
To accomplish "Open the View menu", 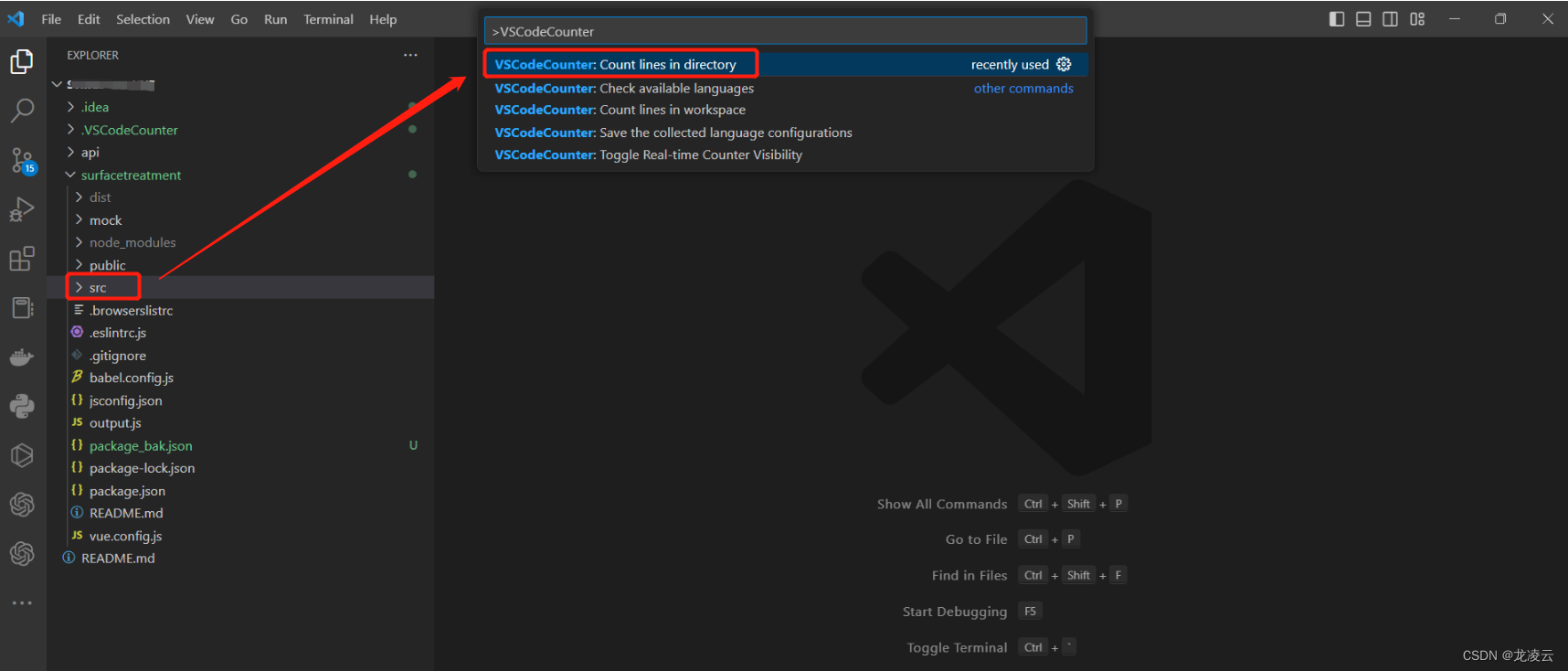I will (x=200, y=19).
